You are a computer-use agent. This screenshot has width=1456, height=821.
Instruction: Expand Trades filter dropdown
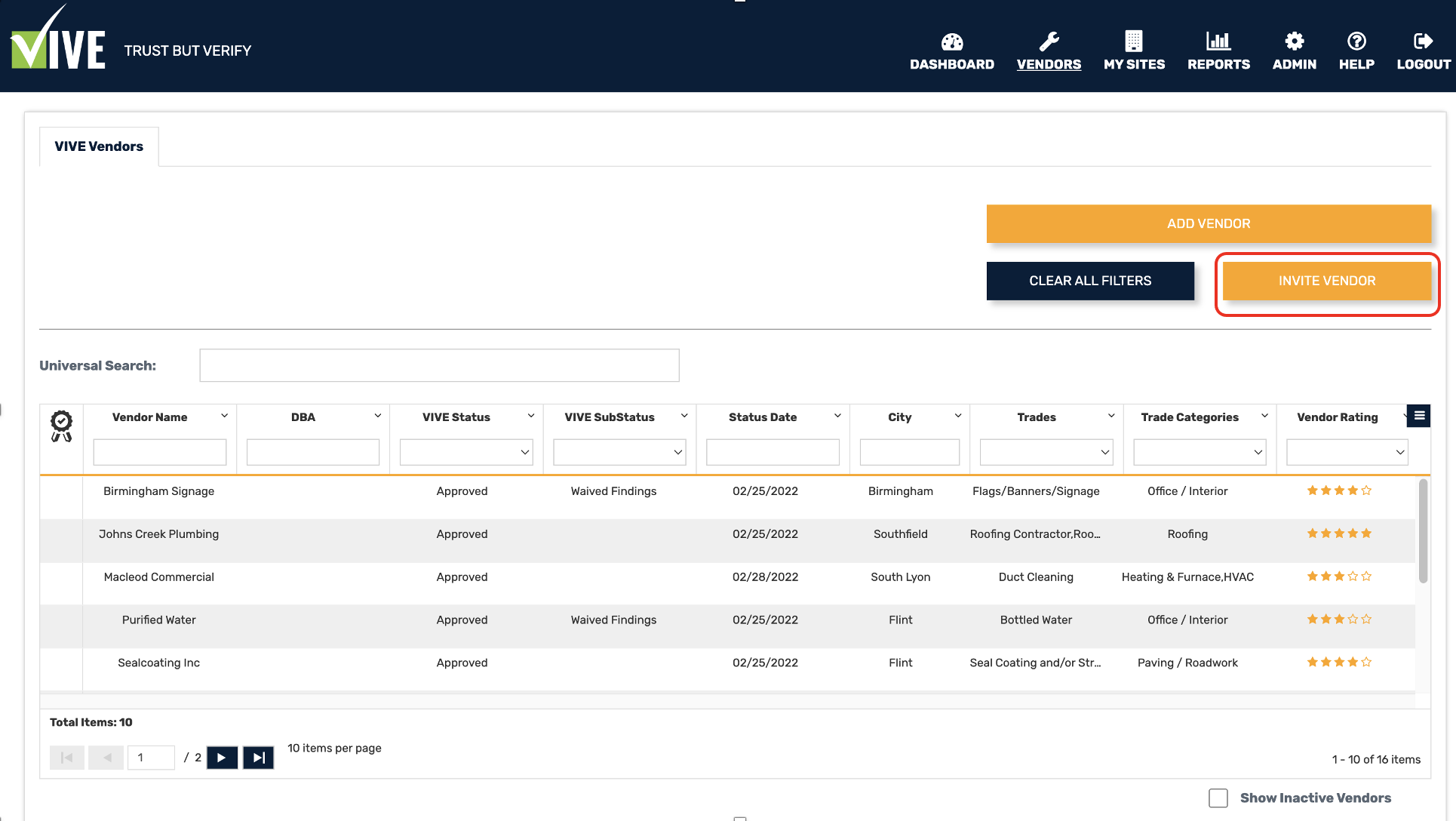(1105, 453)
